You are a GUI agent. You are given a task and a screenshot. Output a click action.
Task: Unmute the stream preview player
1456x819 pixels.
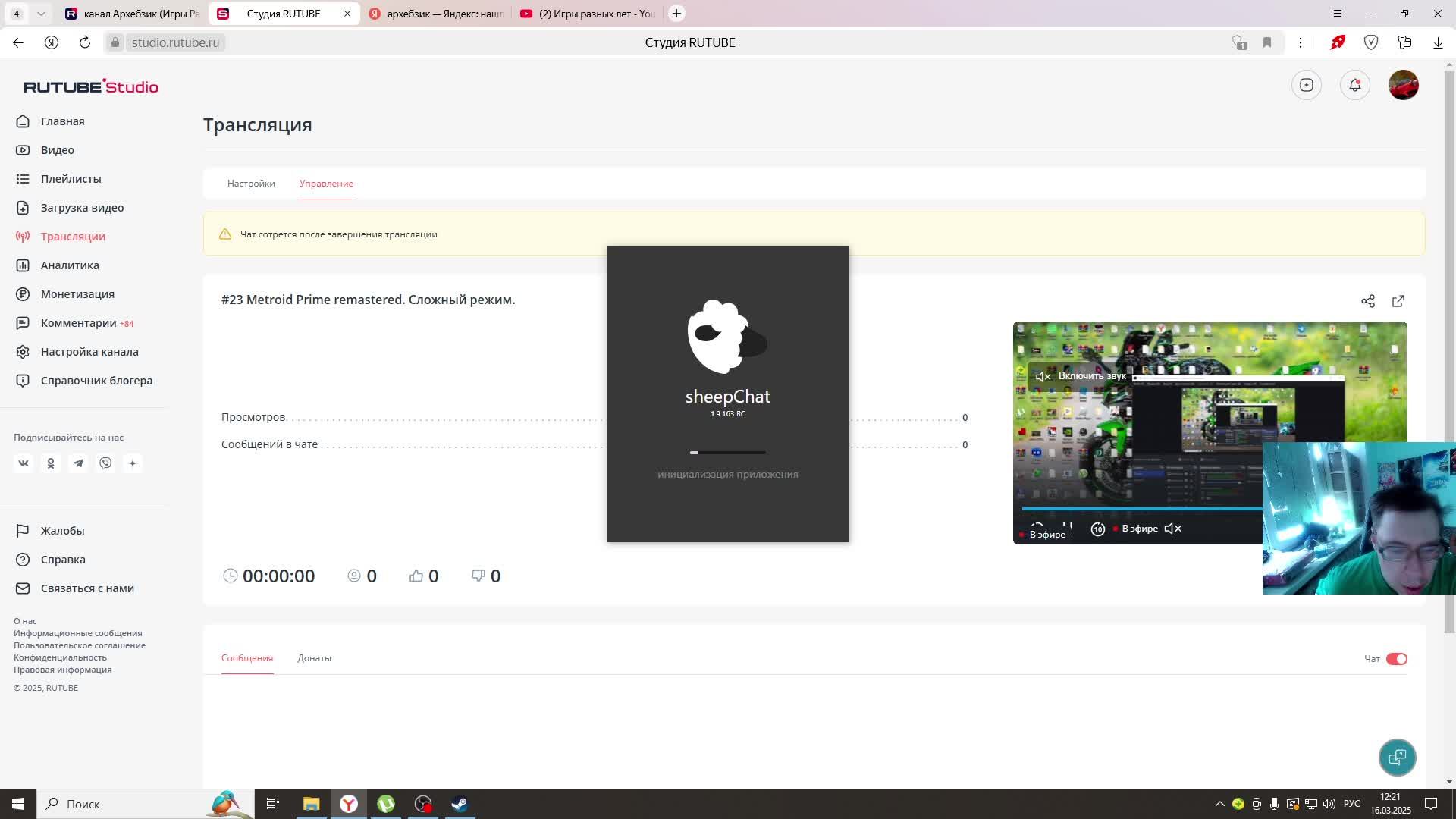point(1172,529)
